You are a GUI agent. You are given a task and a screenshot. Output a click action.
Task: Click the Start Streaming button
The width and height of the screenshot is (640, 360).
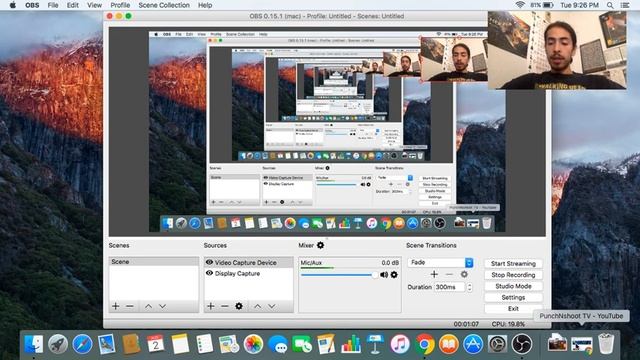tap(513, 263)
